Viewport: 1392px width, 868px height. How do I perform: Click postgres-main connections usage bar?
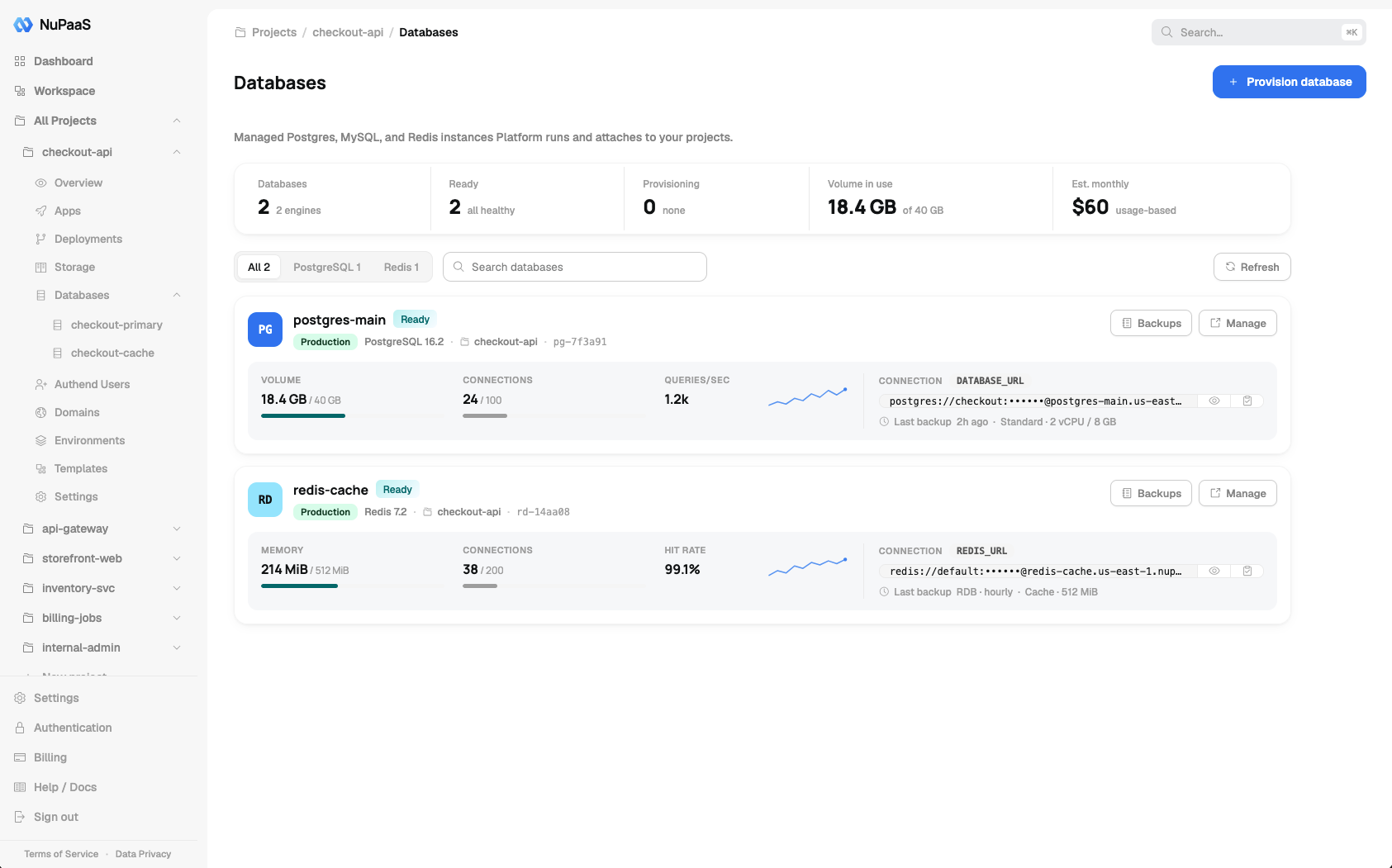(x=554, y=415)
